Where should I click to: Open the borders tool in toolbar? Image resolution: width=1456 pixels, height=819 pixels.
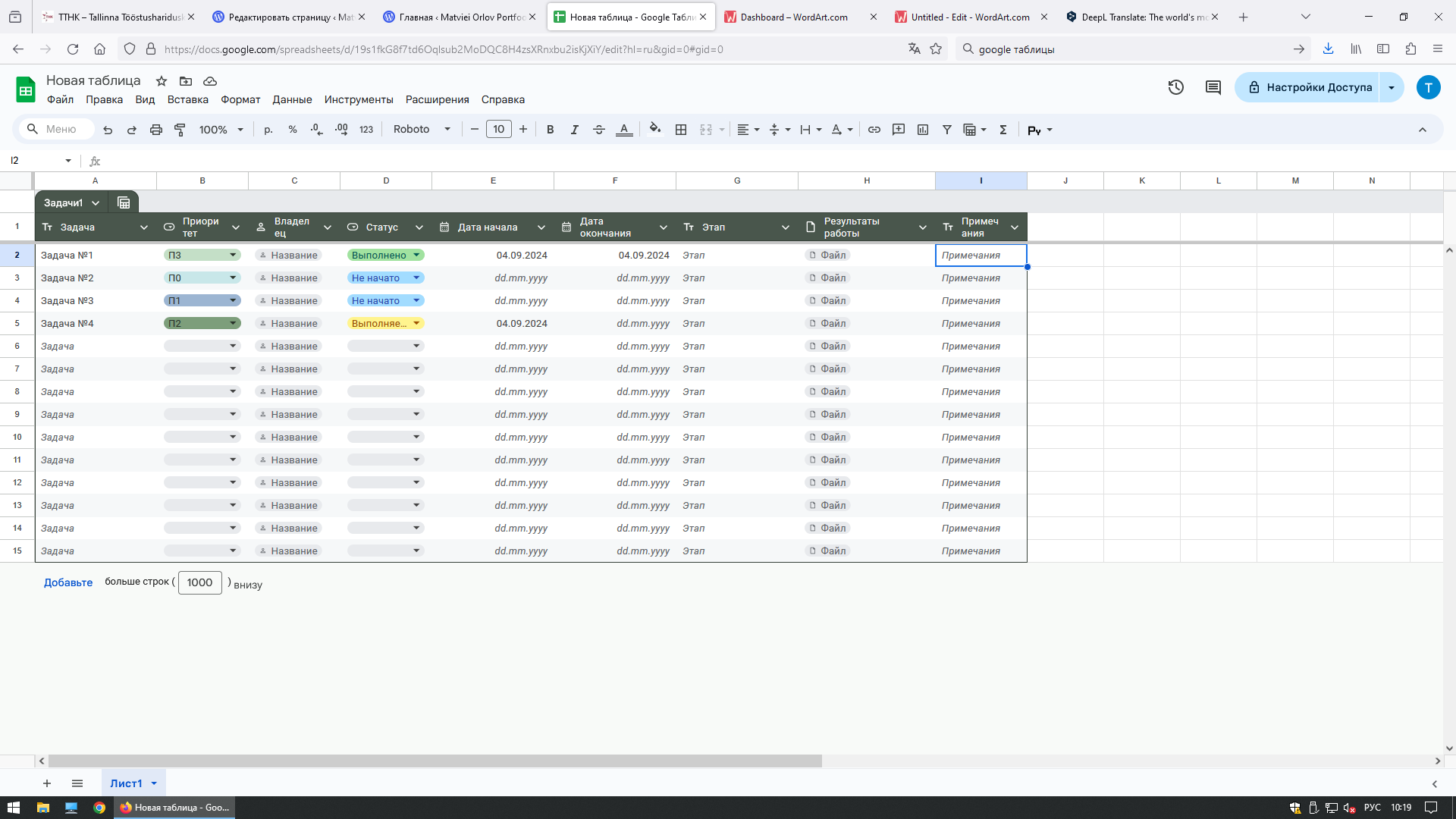(x=681, y=130)
